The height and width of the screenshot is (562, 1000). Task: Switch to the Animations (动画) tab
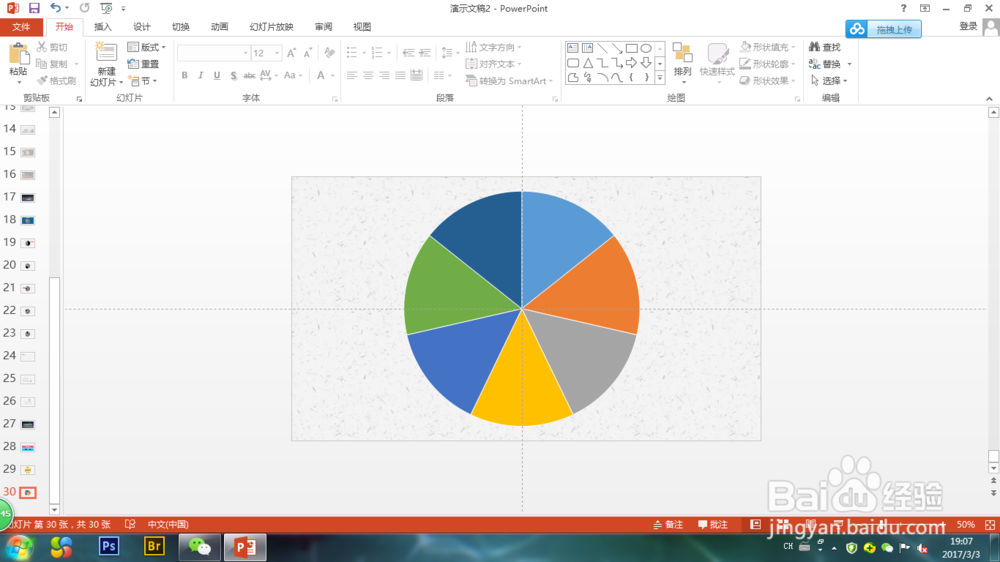coord(219,27)
